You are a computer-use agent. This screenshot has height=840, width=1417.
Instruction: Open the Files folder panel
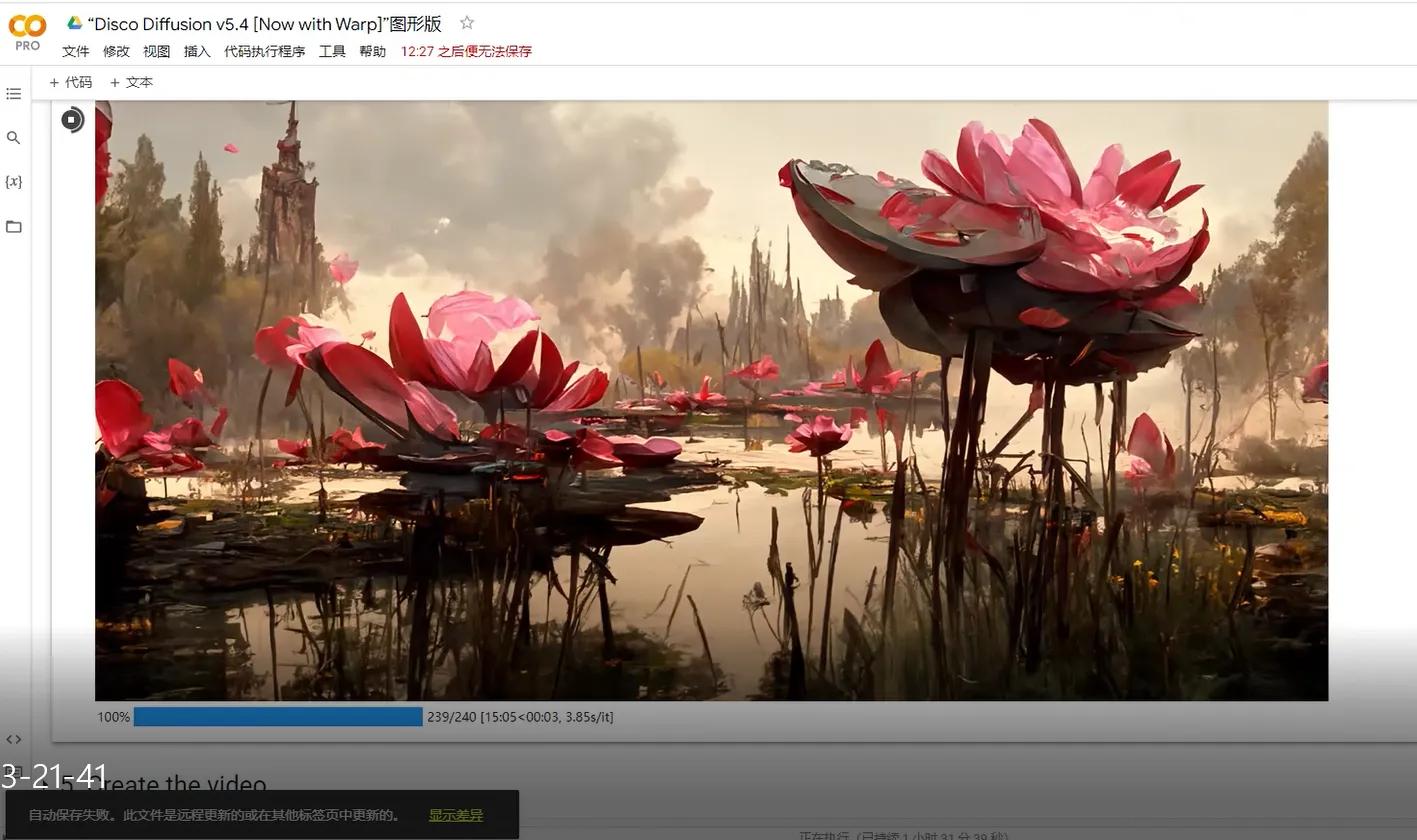tap(13, 227)
